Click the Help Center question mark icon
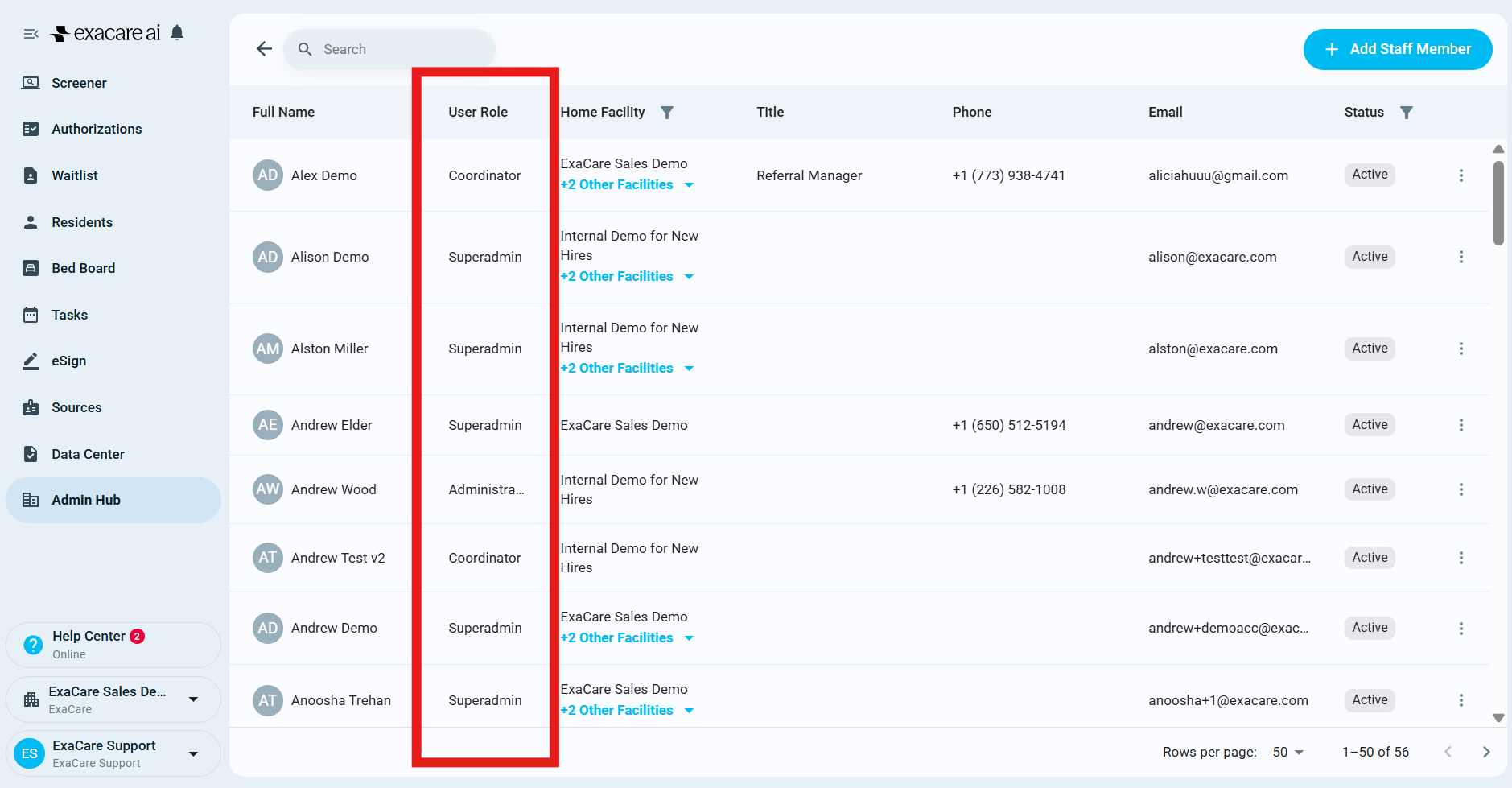 (33, 645)
